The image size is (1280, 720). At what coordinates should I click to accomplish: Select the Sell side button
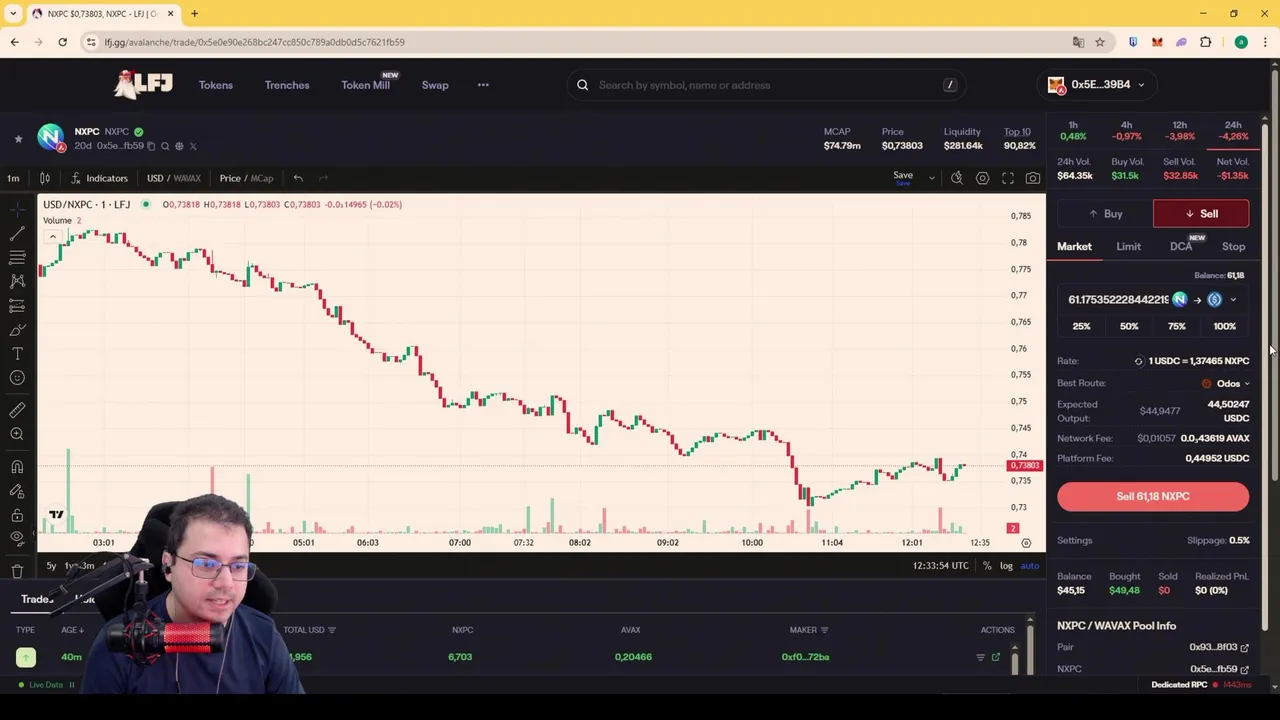pyautogui.click(x=1201, y=214)
